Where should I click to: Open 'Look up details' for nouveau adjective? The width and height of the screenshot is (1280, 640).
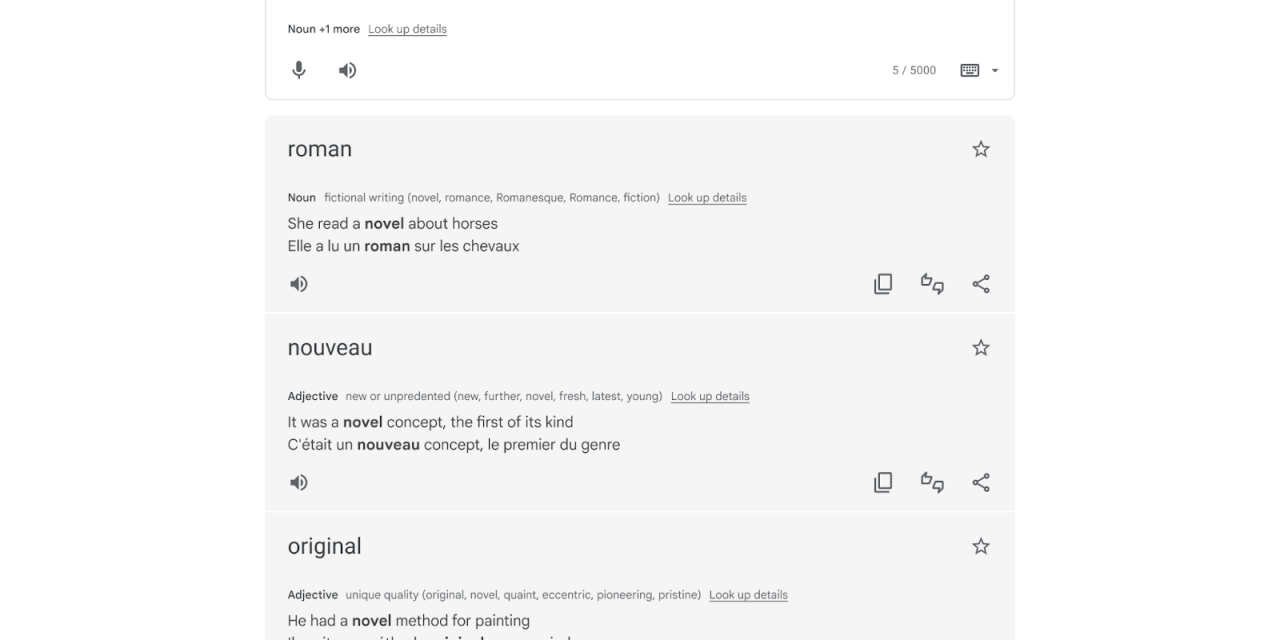click(x=710, y=396)
